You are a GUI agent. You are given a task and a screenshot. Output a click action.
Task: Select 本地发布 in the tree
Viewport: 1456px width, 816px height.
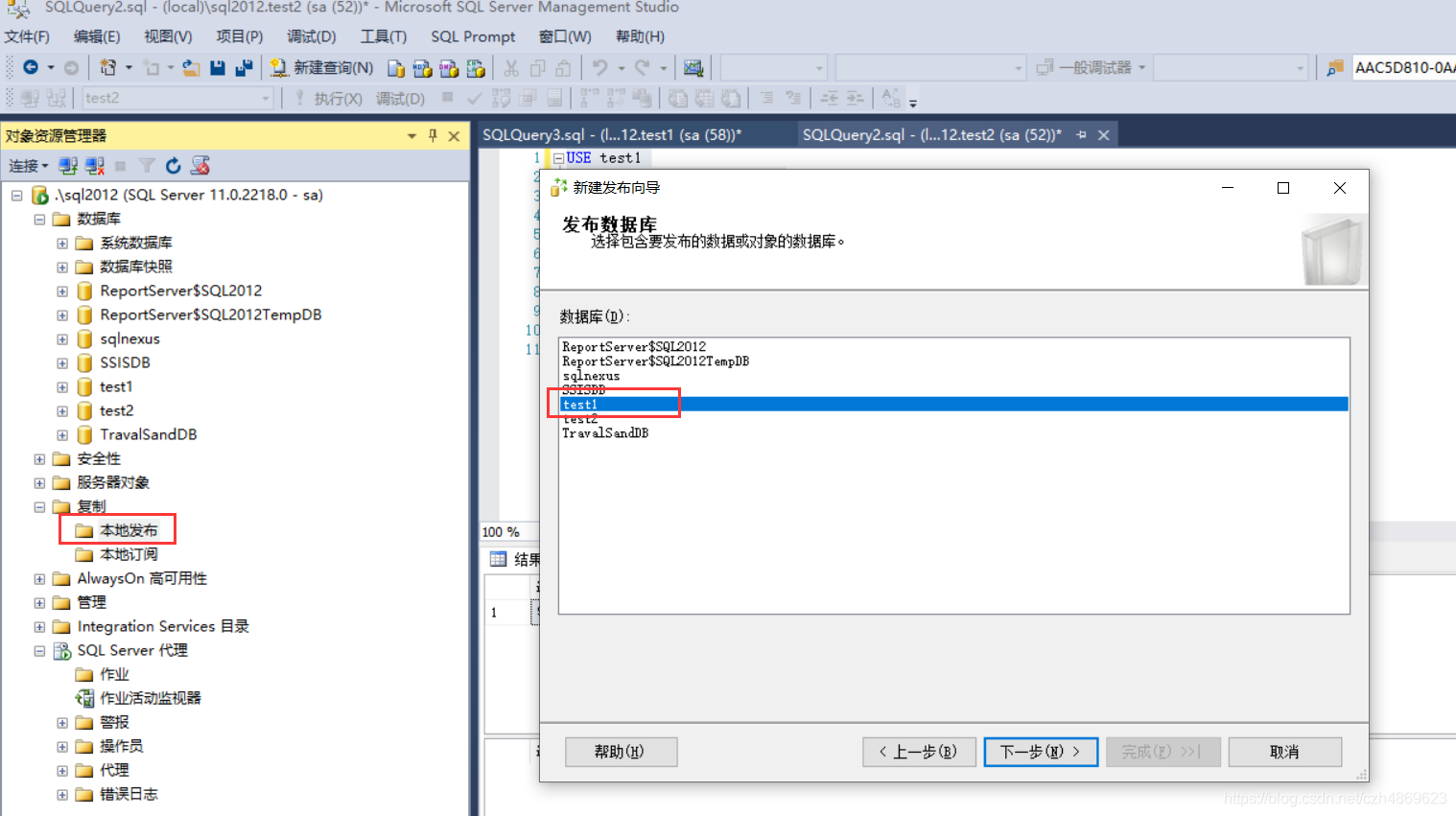click(x=129, y=530)
